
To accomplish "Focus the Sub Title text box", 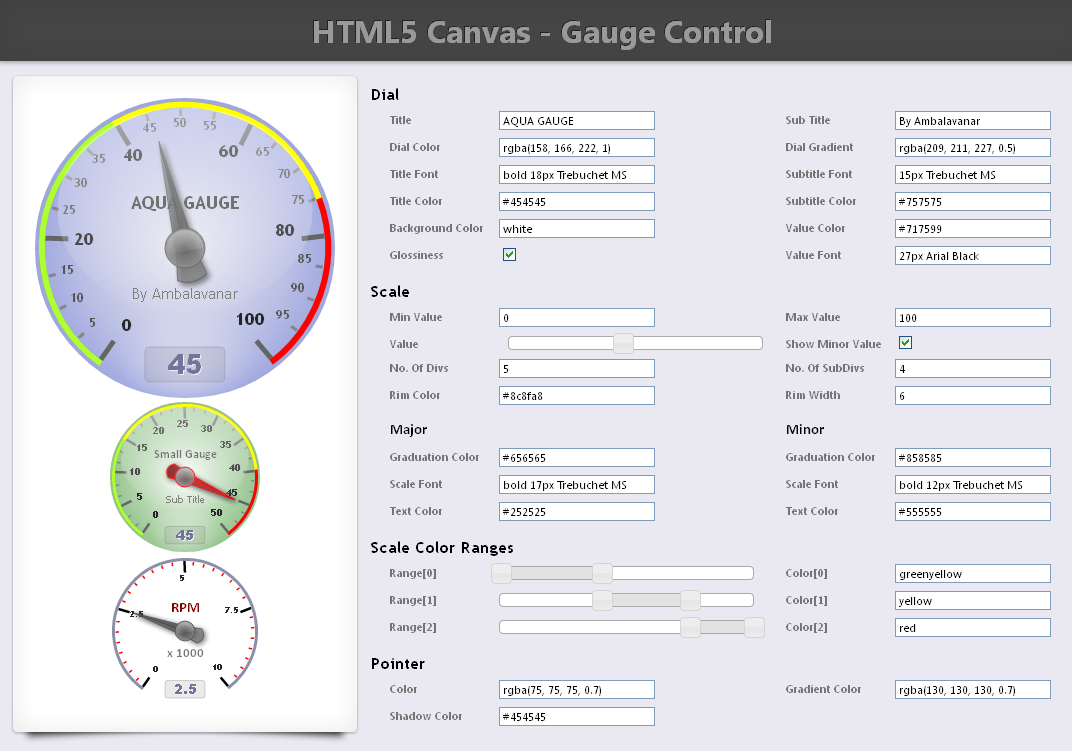I will [972, 121].
